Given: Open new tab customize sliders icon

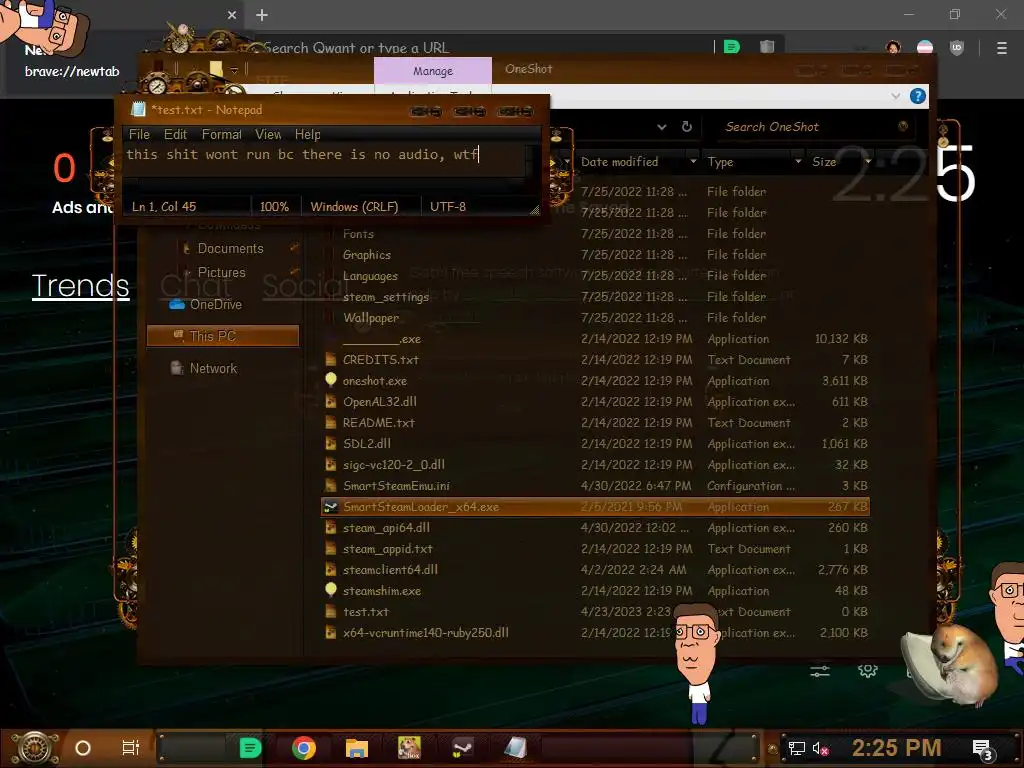Looking at the screenshot, I should [820, 670].
